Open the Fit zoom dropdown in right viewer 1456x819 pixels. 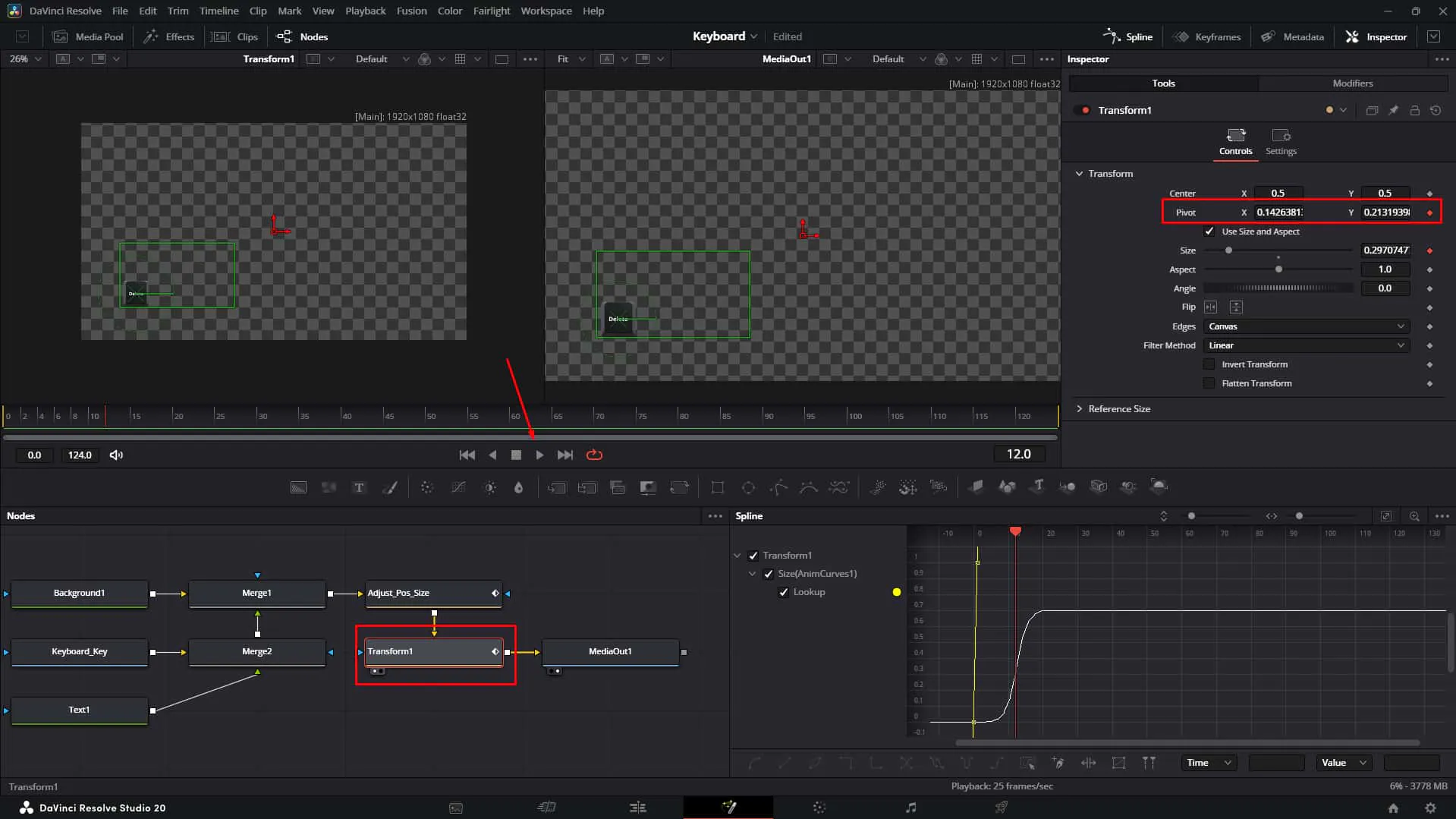(x=571, y=59)
